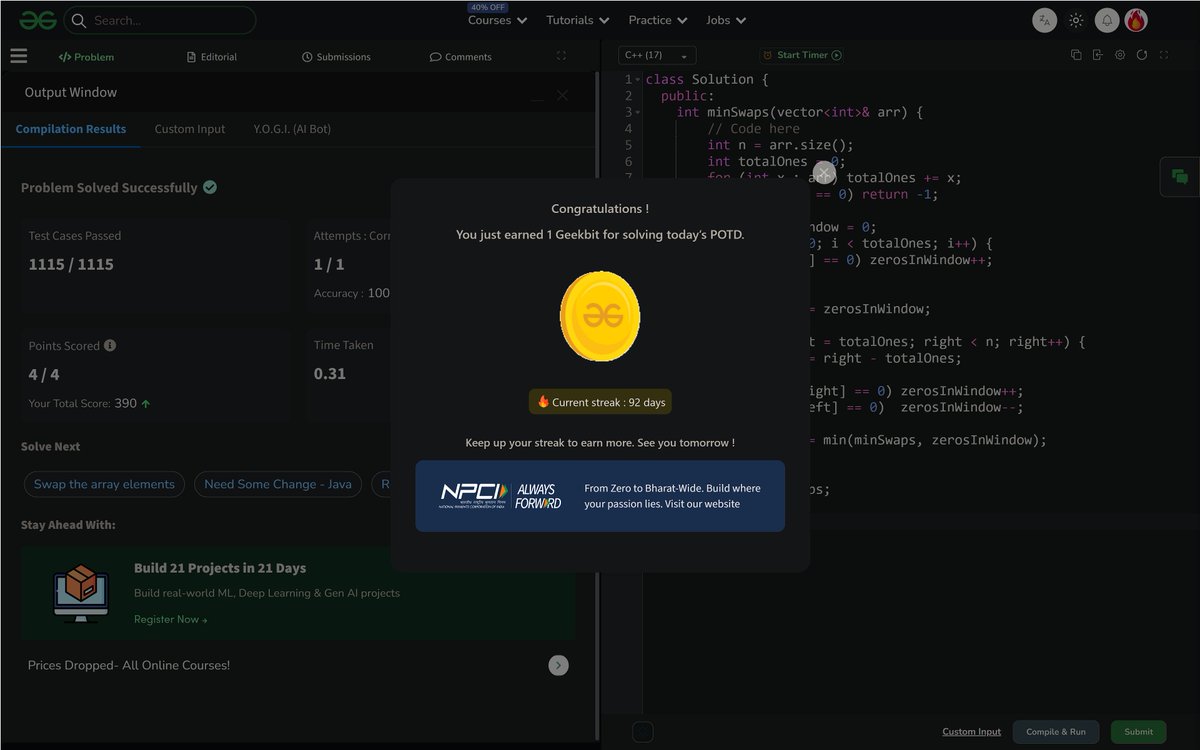
Task: Click the Build 21 Projects computer illustration
Action: tap(81, 594)
